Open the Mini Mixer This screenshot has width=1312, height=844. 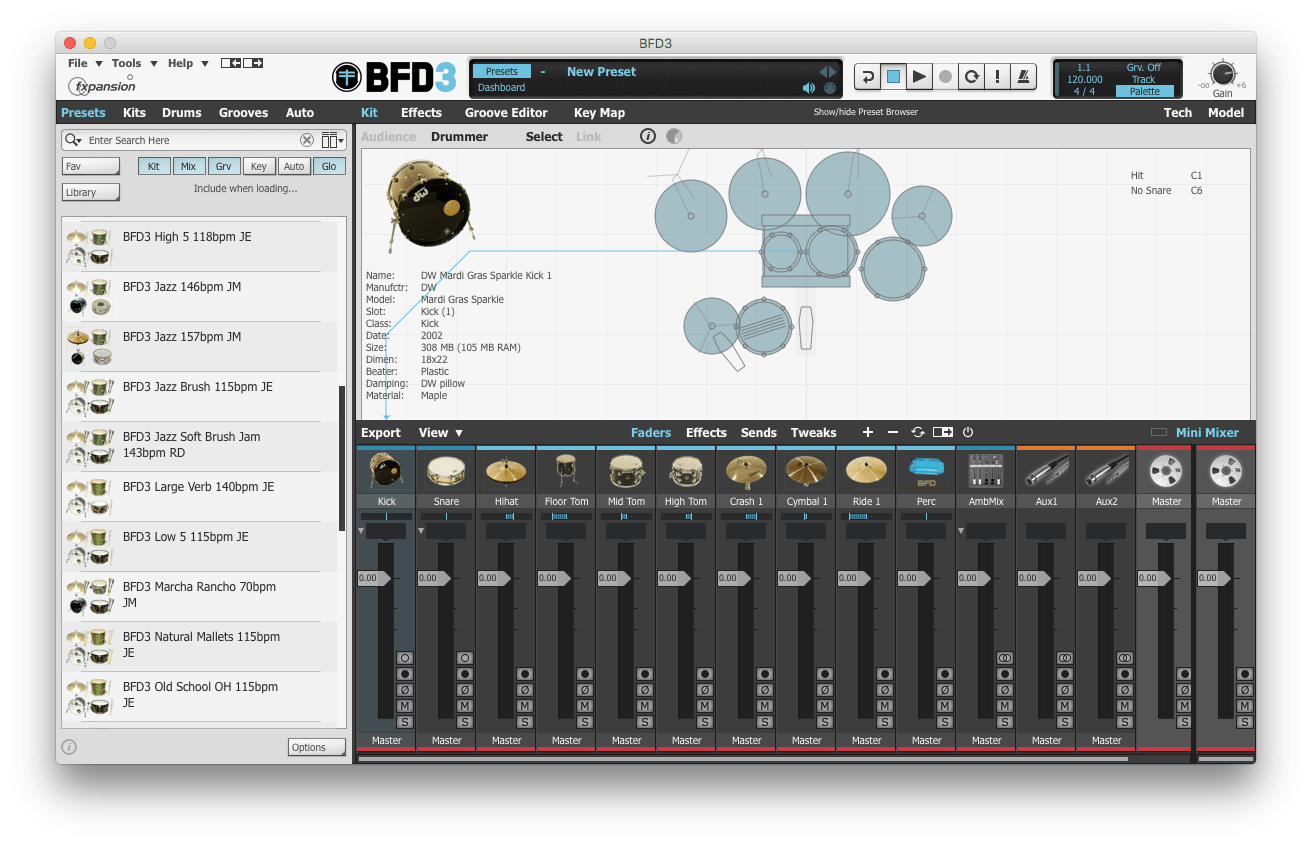point(1207,433)
